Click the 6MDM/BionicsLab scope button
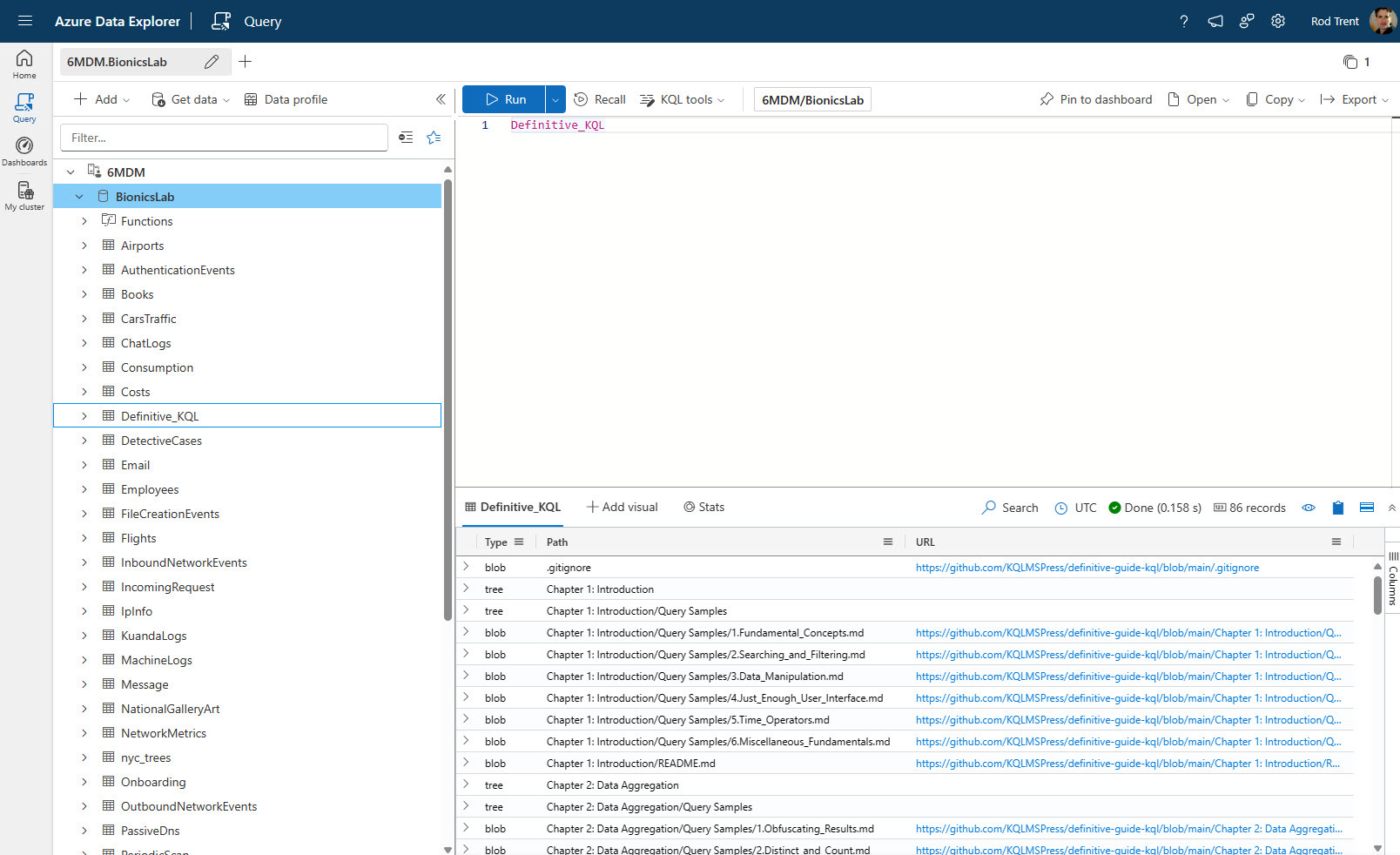Screen dimensions: 1400x855 pos(812,100)
